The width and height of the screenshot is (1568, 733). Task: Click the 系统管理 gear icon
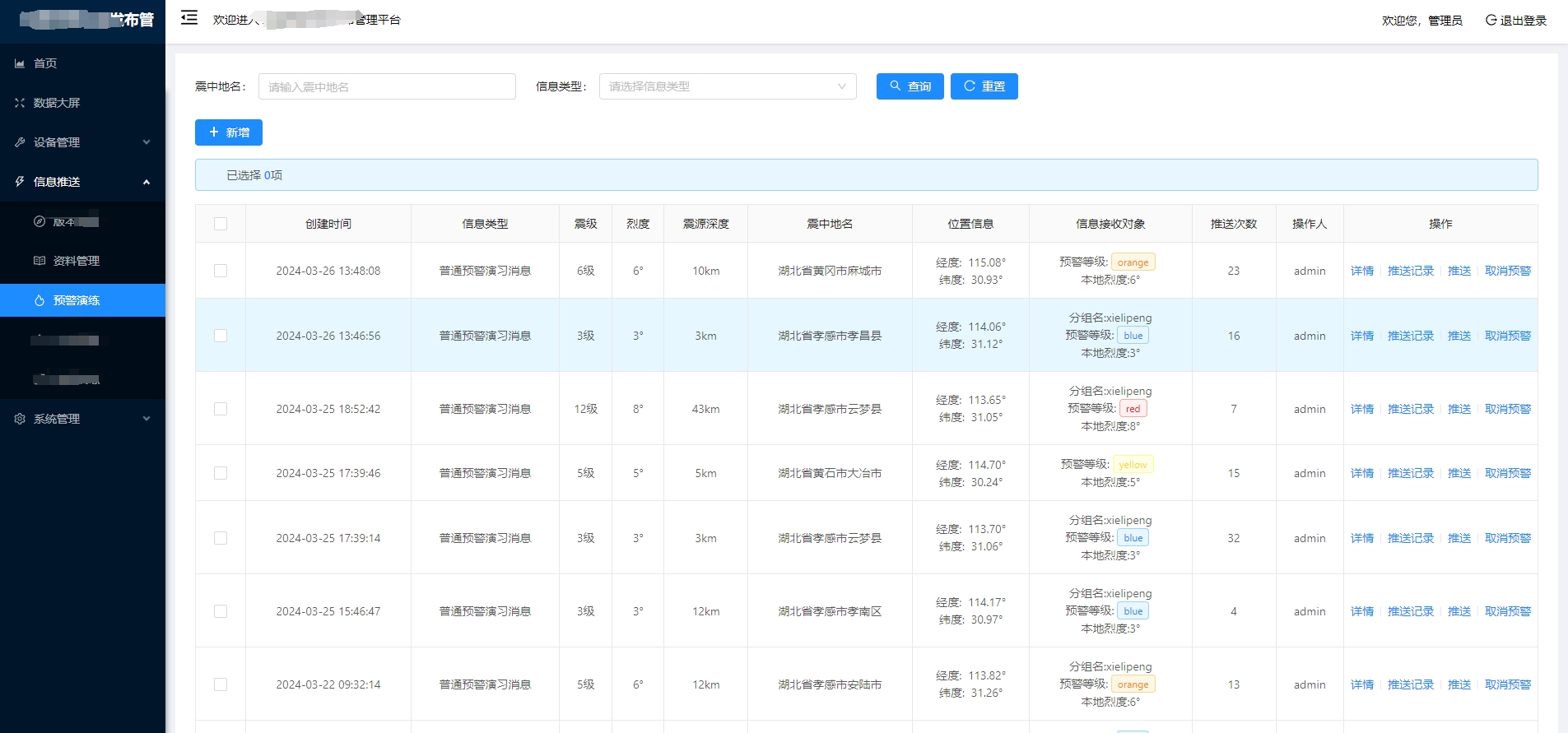[20, 419]
